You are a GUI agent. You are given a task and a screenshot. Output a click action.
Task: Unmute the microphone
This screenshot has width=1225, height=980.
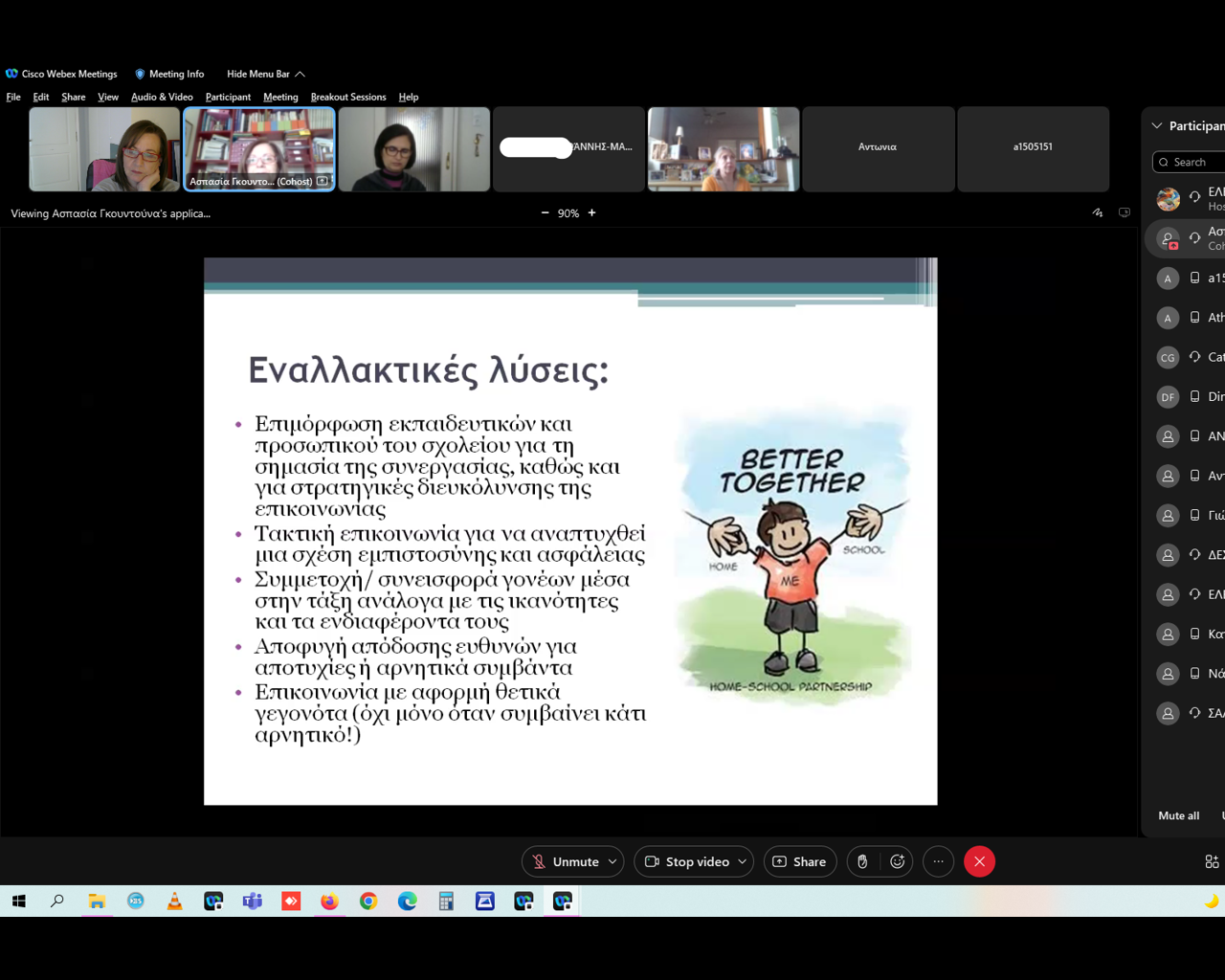click(x=565, y=861)
